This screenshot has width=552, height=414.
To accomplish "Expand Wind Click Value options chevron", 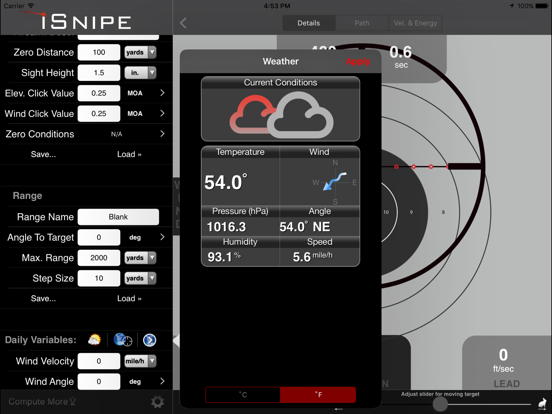I will coord(162,113).
